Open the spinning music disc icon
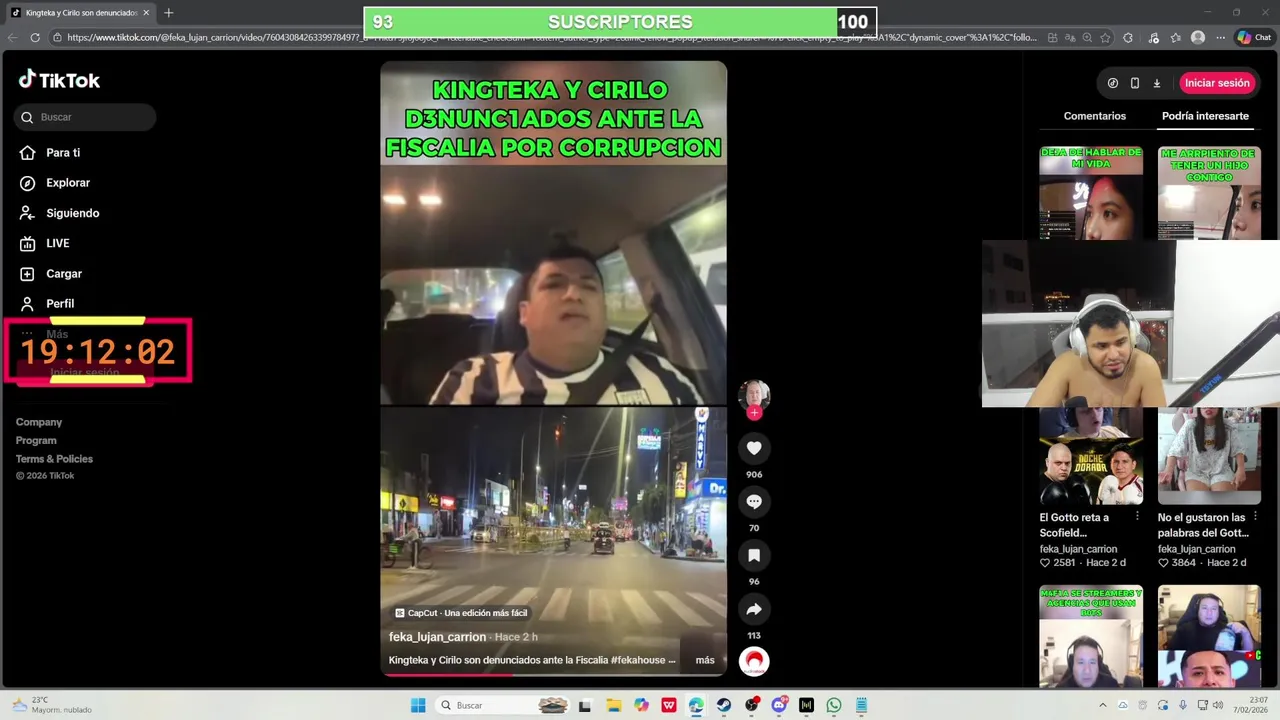The height and width of the screenshot is (720, 1280). pos(754,661)
